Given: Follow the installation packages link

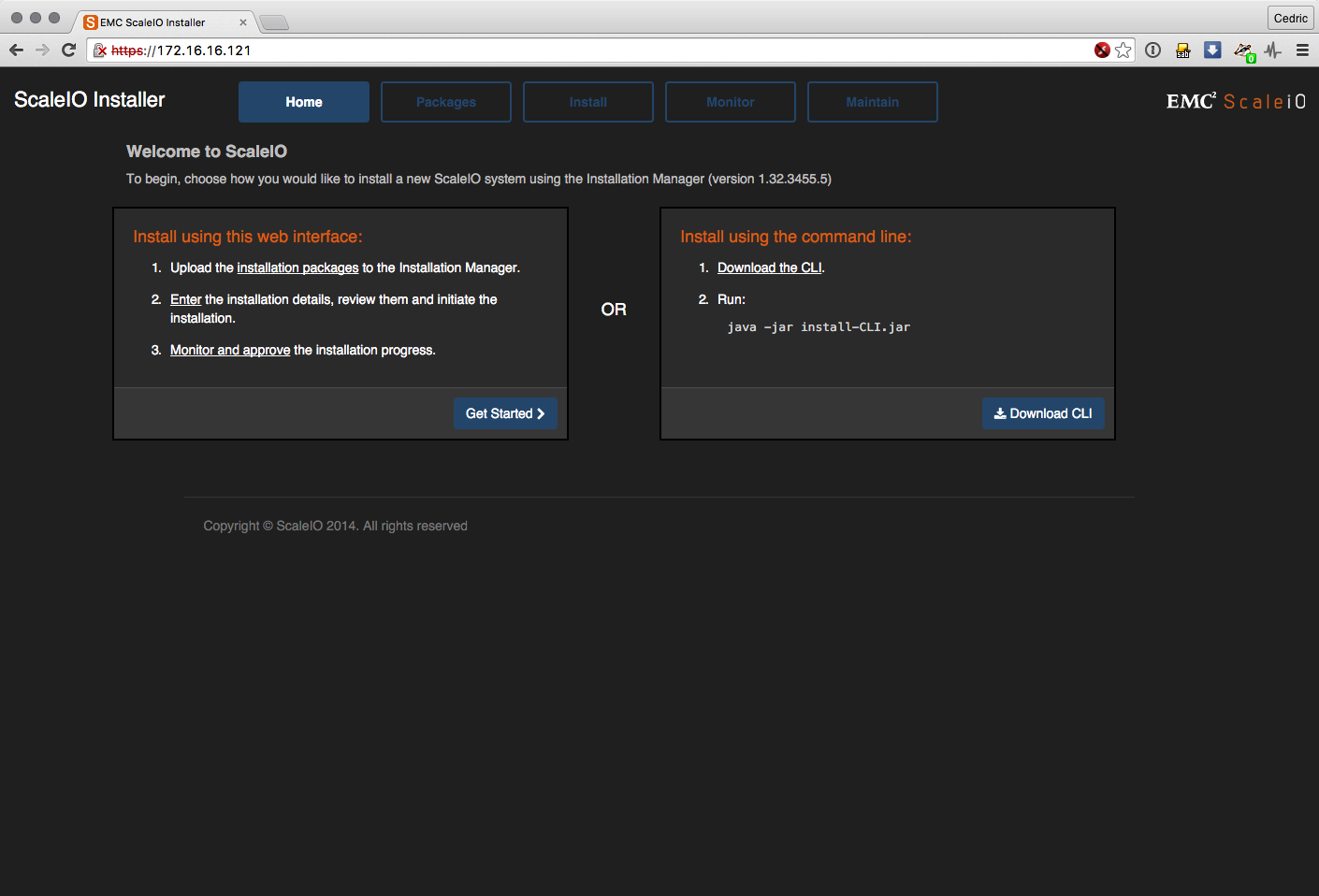Looking at the screenshot, I should click(x=297, y=267).
